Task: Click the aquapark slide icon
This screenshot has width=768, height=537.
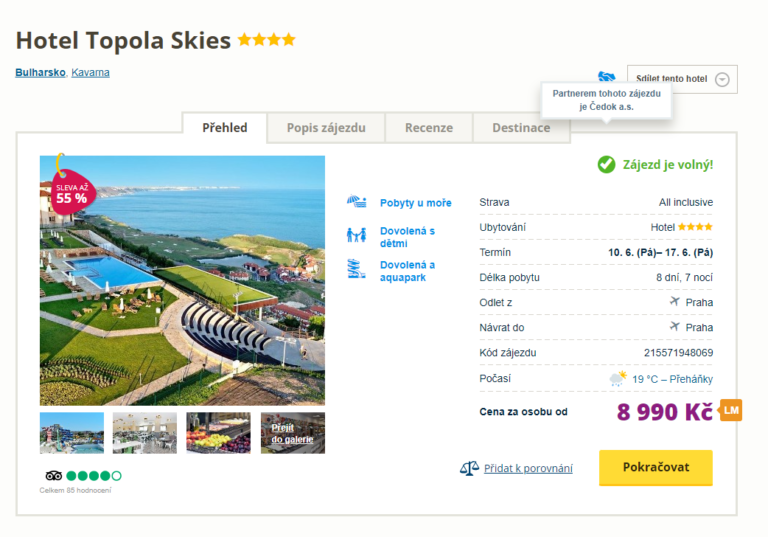Action: pyautogui.click(x=356, y=269)
